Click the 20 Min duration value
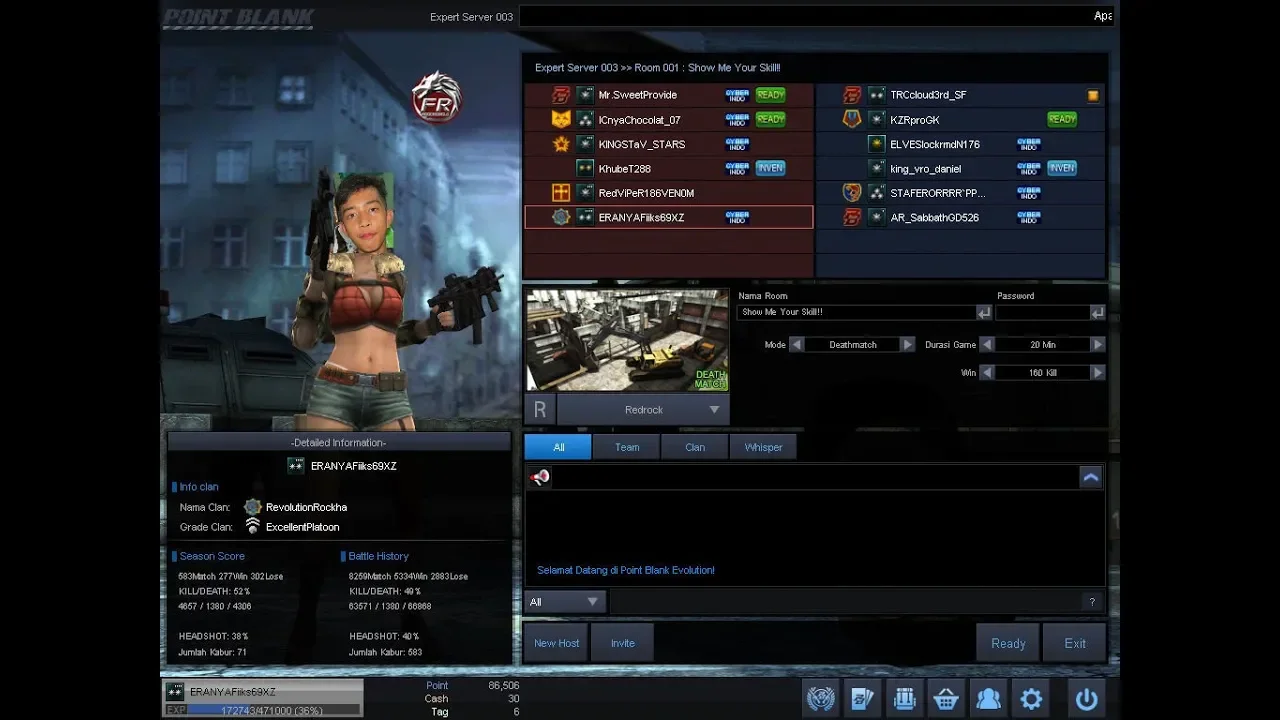The width and height of the screenshot is (1280, 720). pyautogui.click(x=1042, y=345)
